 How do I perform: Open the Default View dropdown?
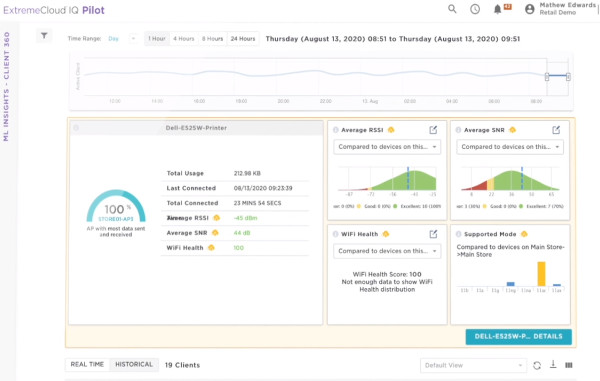coord(473,365)
